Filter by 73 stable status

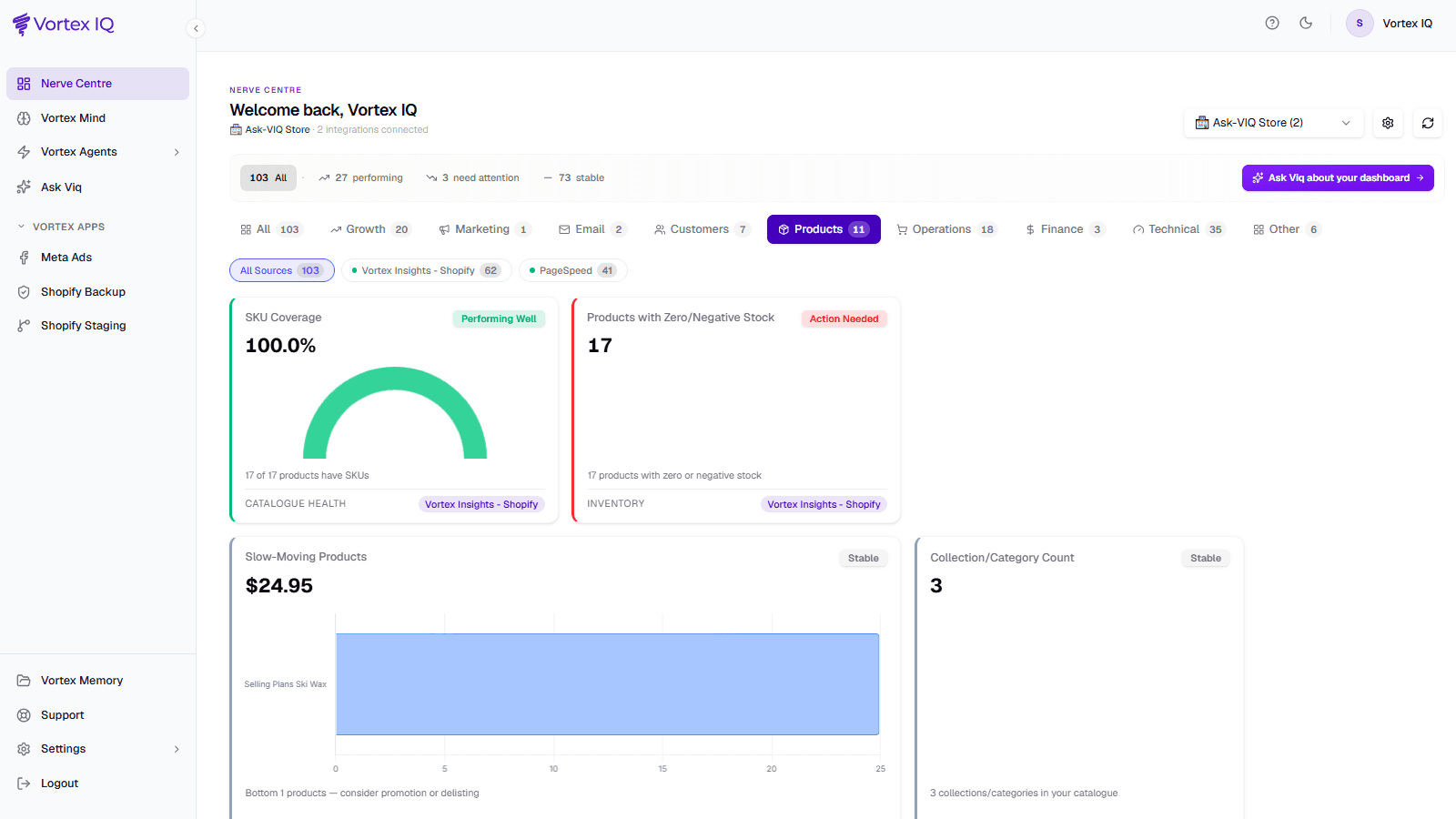point(574,178)
